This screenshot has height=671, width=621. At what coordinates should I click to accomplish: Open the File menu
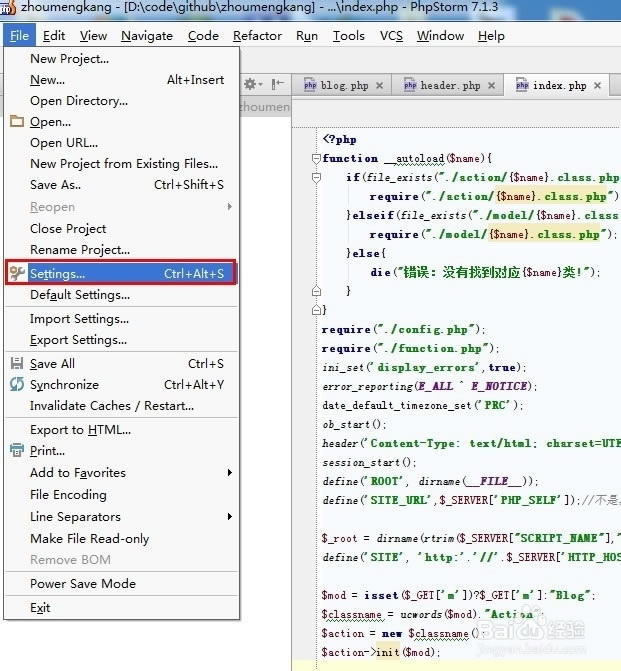pos(19,36)
